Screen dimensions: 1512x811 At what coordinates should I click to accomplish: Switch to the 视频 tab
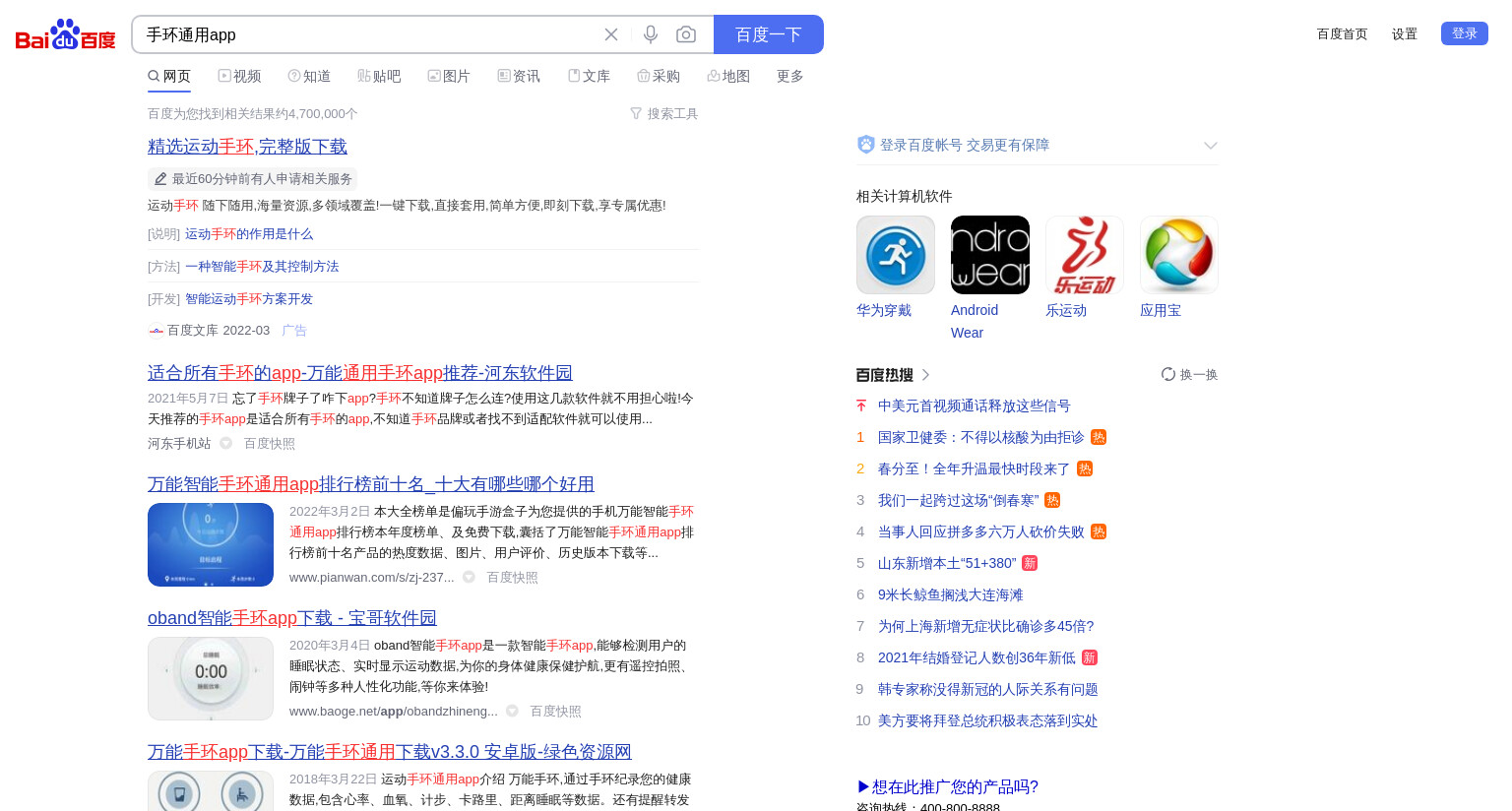[239, 76]
